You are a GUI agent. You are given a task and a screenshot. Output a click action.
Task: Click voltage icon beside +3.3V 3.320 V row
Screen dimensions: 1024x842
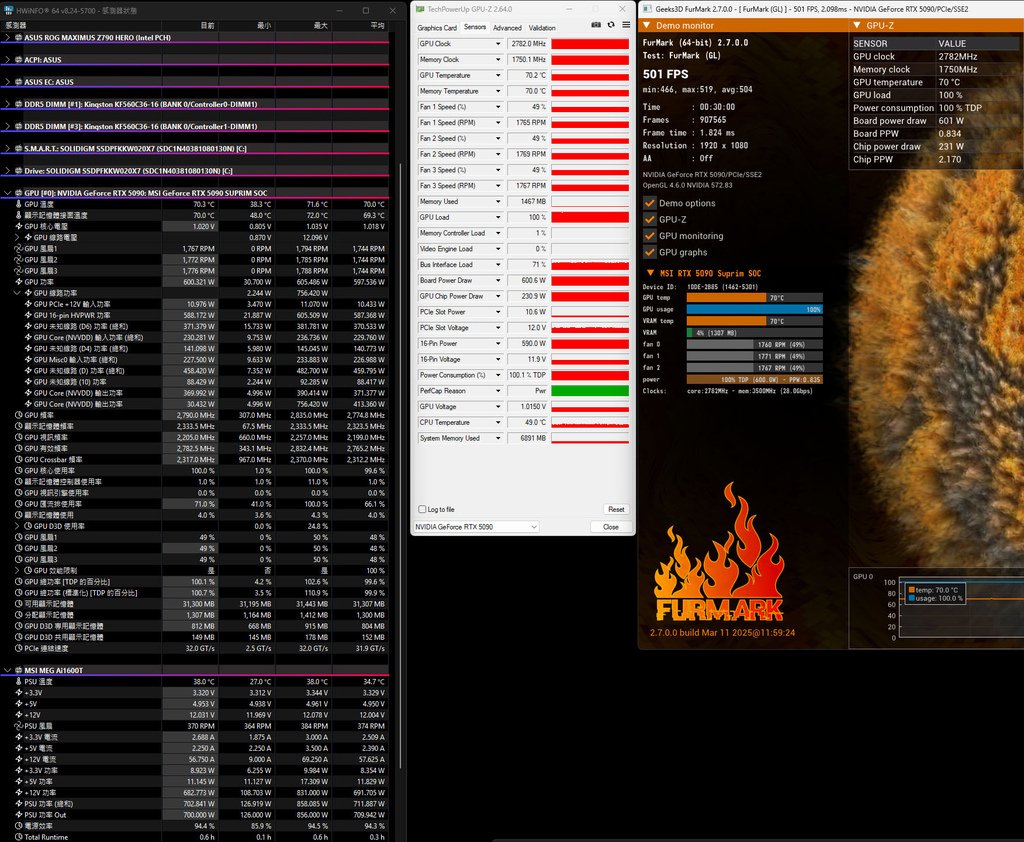(x=19, y=693)
